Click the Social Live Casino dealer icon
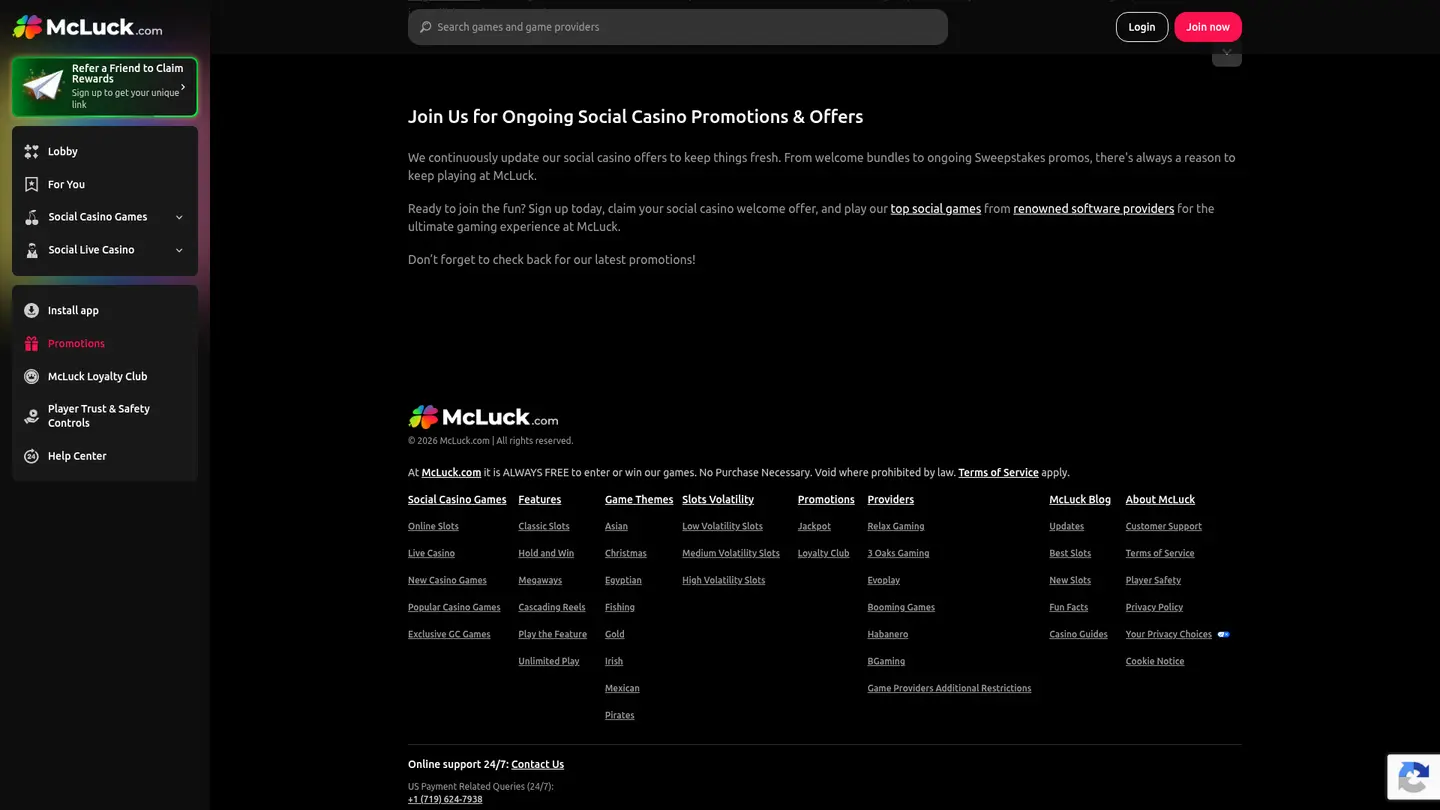The height and width of the screenshot is (810, 1440). [x=31, y=250]
